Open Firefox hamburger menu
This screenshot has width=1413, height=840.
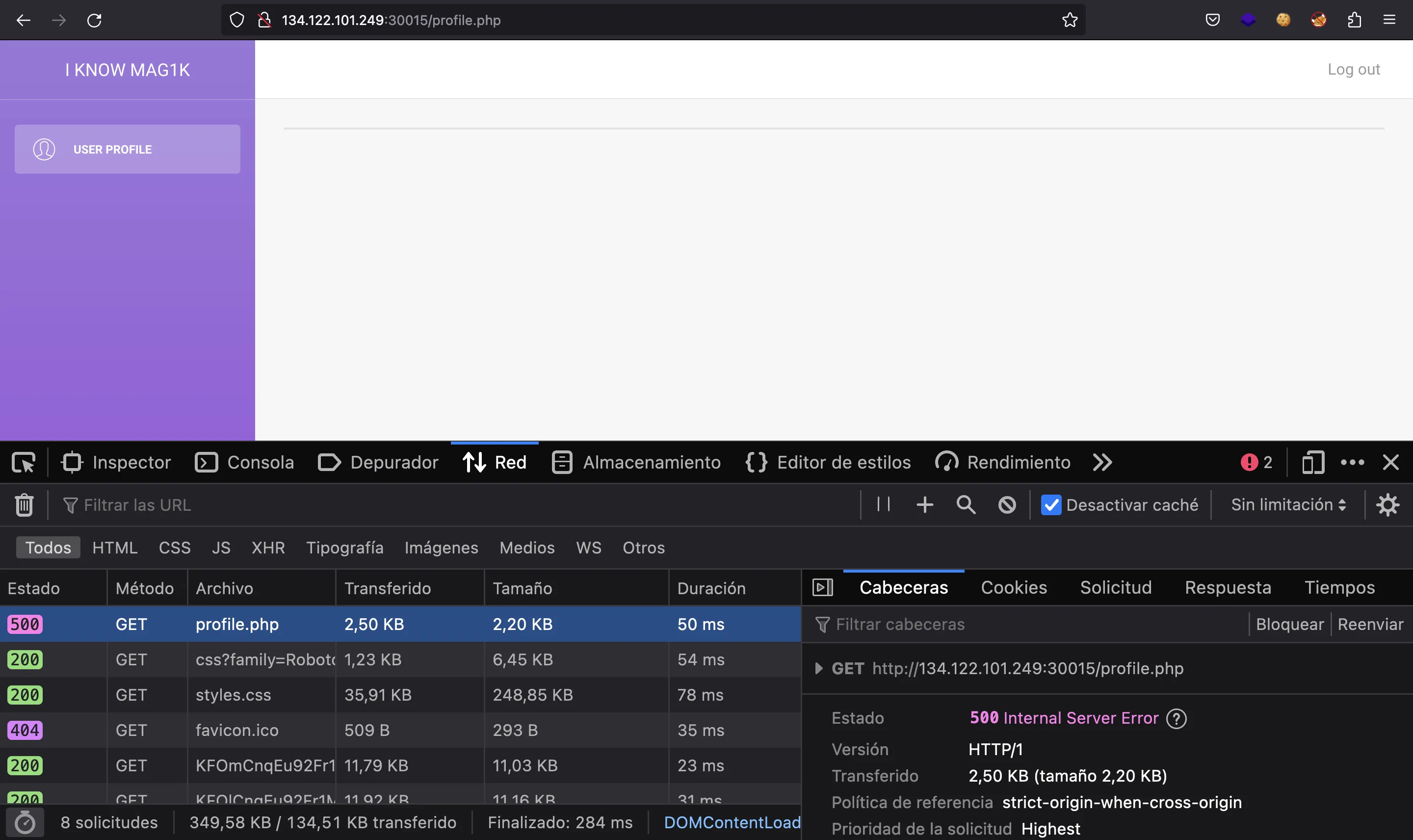[1389, 21]
